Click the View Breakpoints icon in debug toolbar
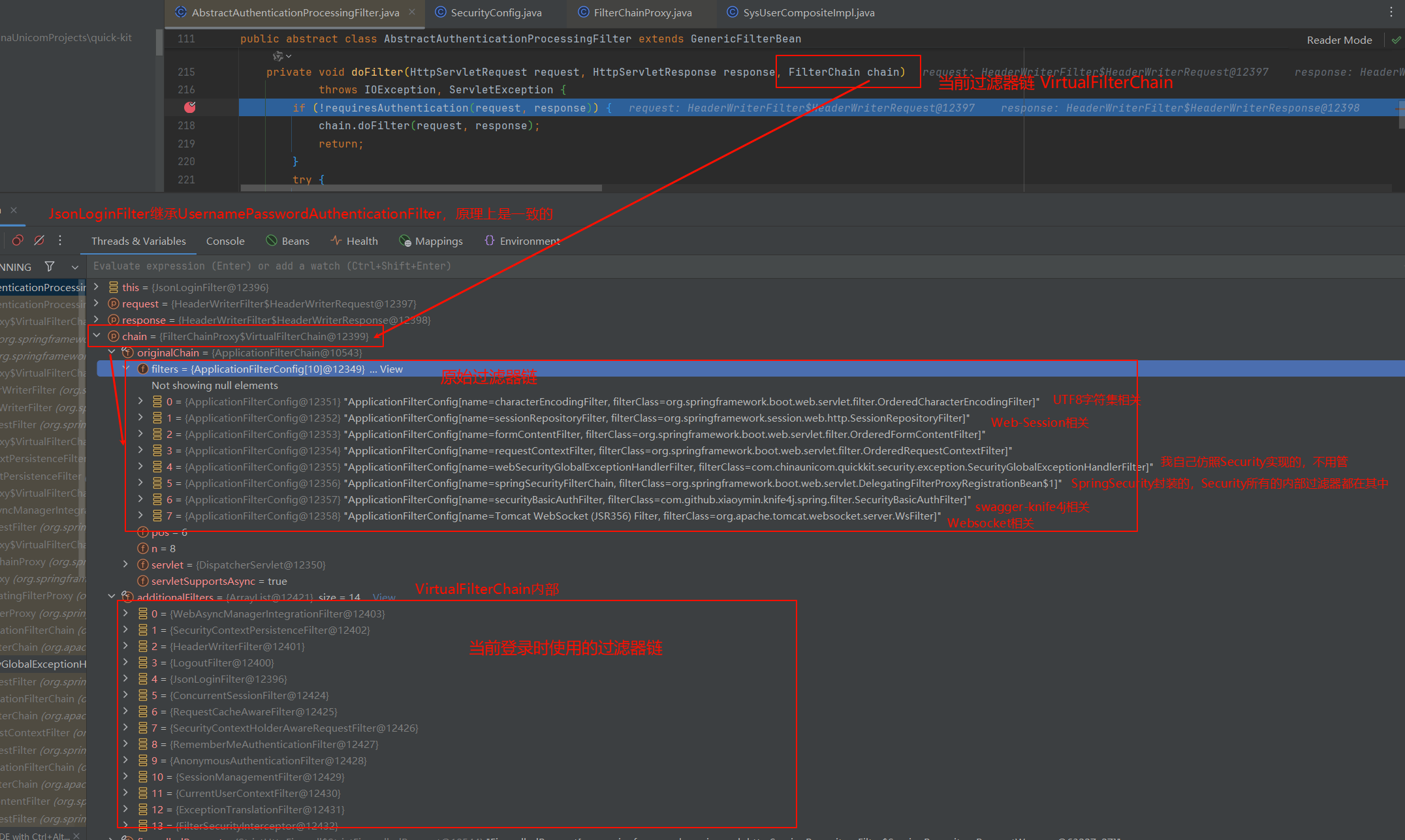Viewport: 1405px width, 840px height. 18,241
